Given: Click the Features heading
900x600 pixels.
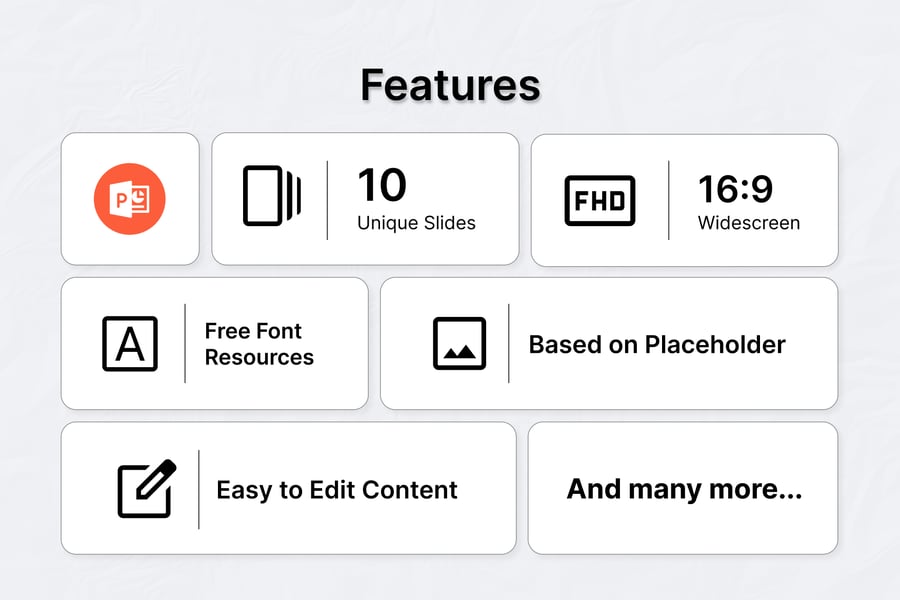Looking at the screenshot, I should click(450, 85).
